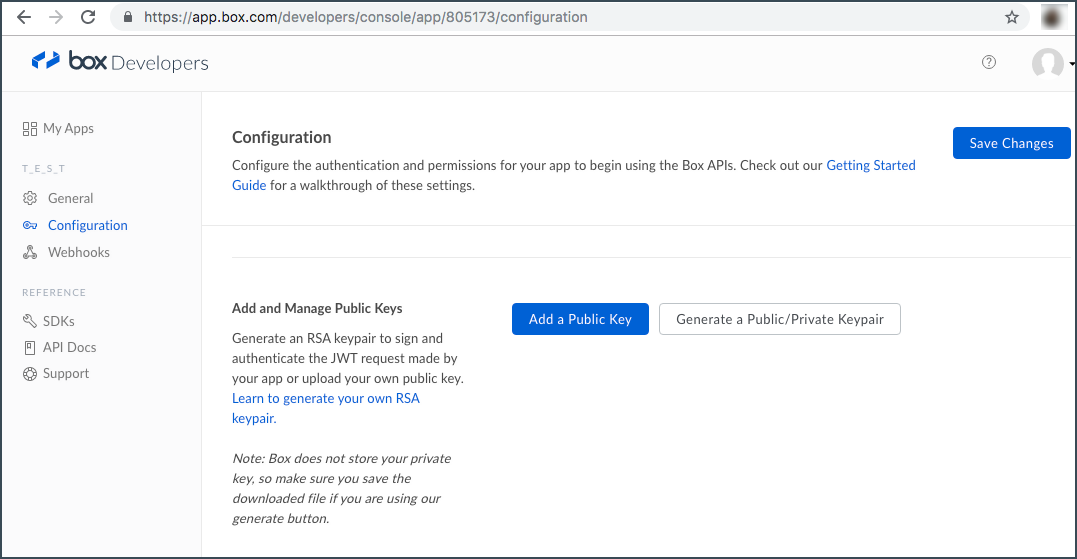Click the SDKs wrench icon
The width and height of the screenshot is (1077, 559).
(x=30, y=321)
